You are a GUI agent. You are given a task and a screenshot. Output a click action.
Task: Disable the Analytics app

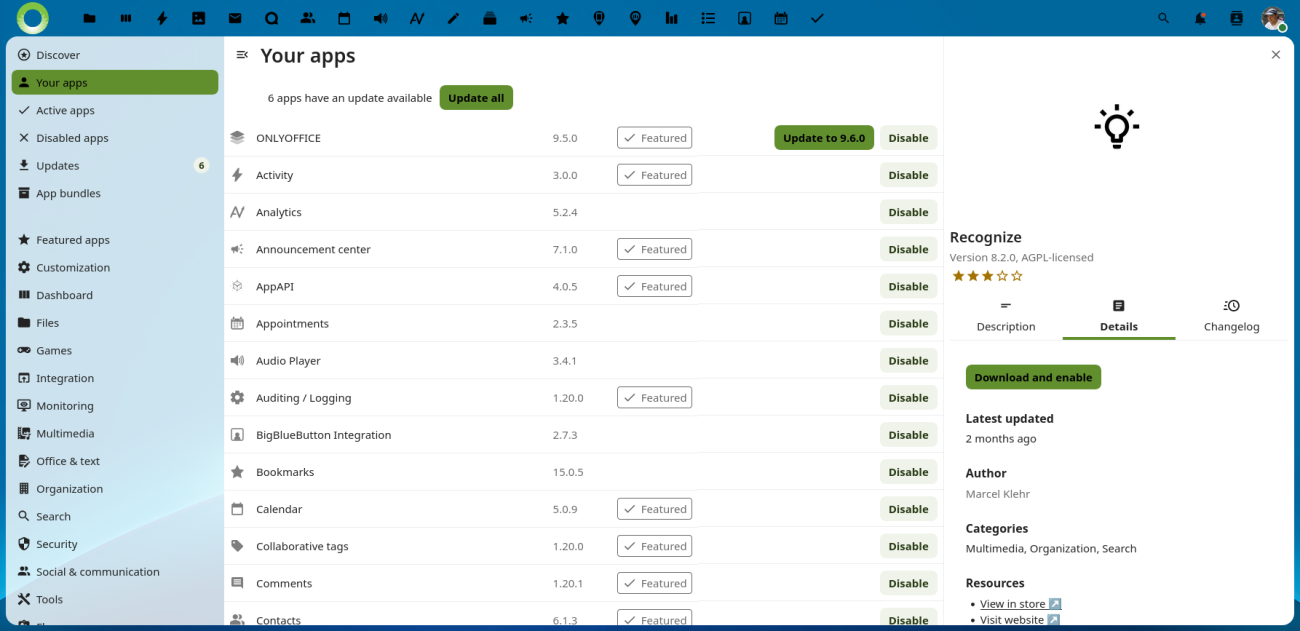click(908, 212)
